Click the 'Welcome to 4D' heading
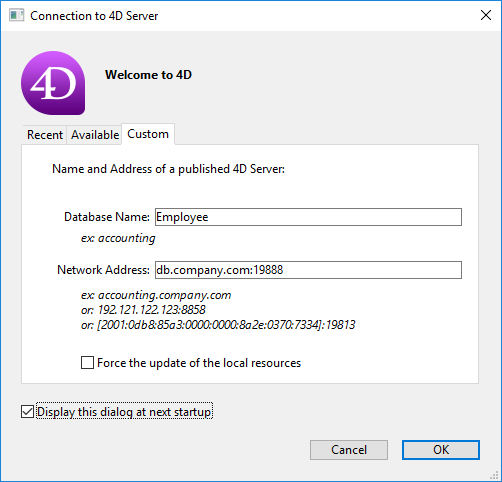The image size is (502, 482). coord(148,75)
